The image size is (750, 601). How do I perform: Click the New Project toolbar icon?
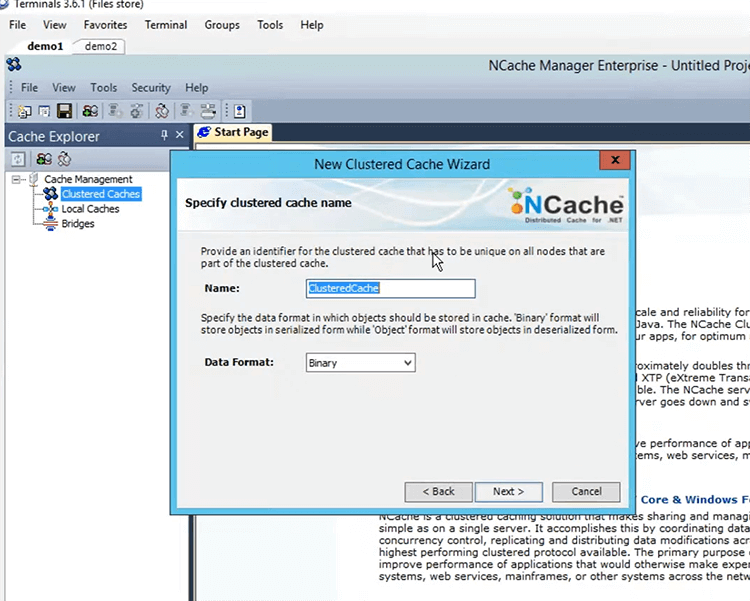(24, 111)
